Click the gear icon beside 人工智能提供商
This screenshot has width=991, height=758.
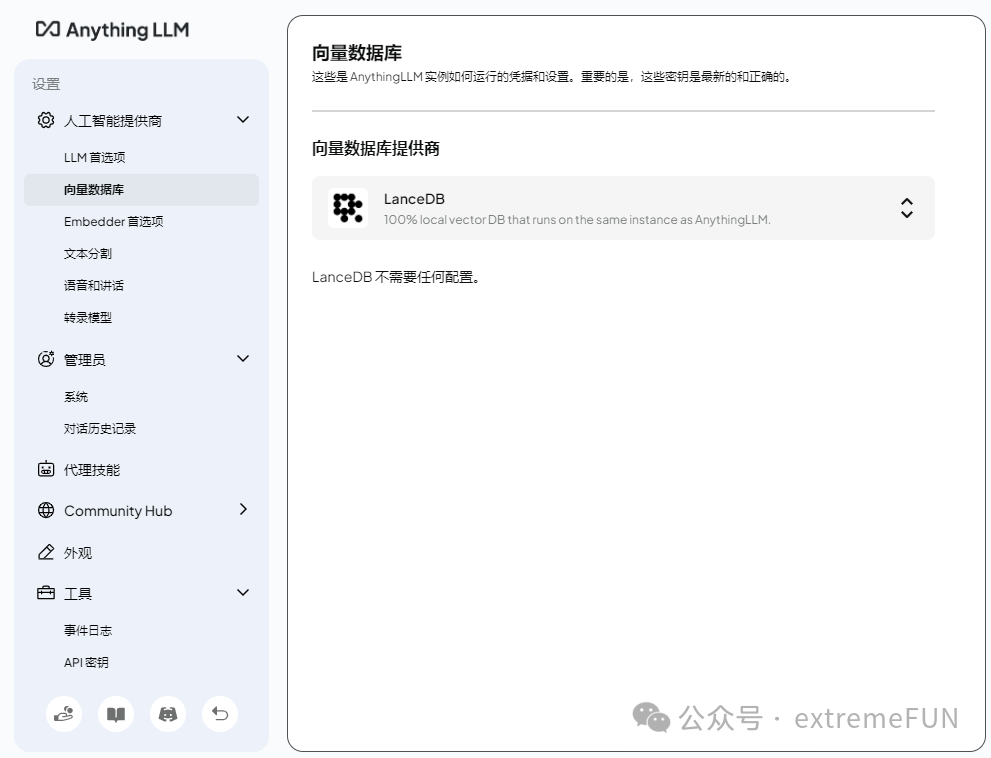click(x=46, y=120)
